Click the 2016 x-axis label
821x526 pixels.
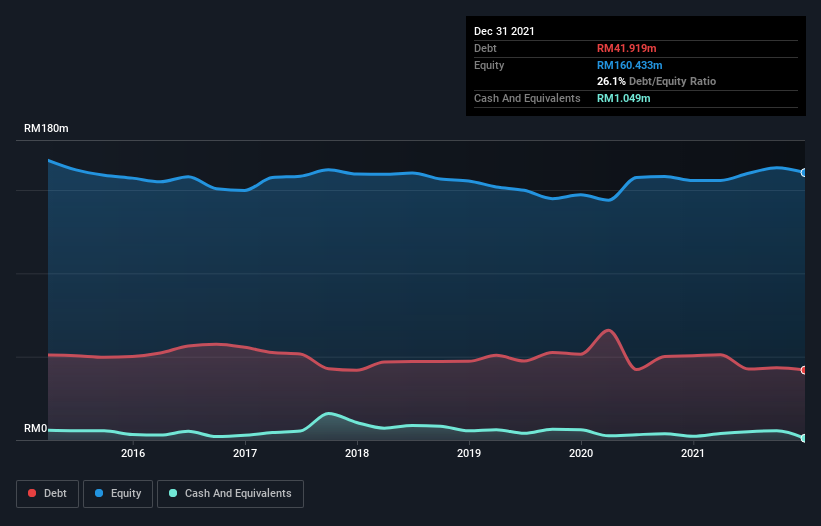pos(133,453)
